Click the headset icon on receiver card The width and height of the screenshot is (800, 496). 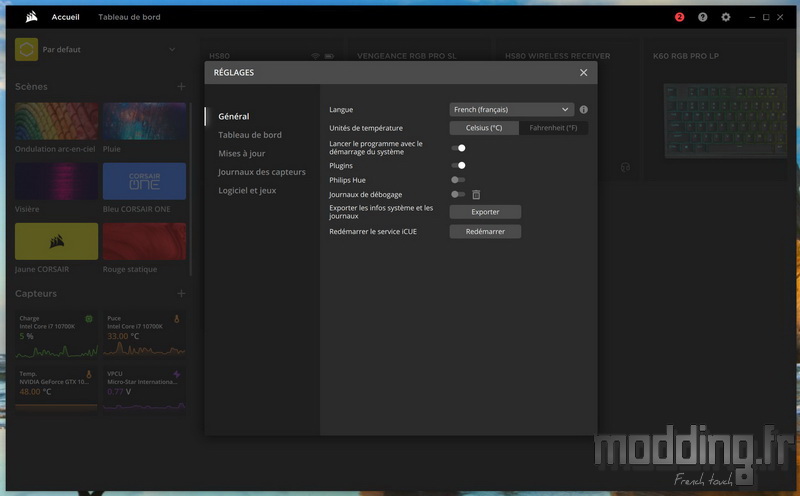[x=626, y=167]
